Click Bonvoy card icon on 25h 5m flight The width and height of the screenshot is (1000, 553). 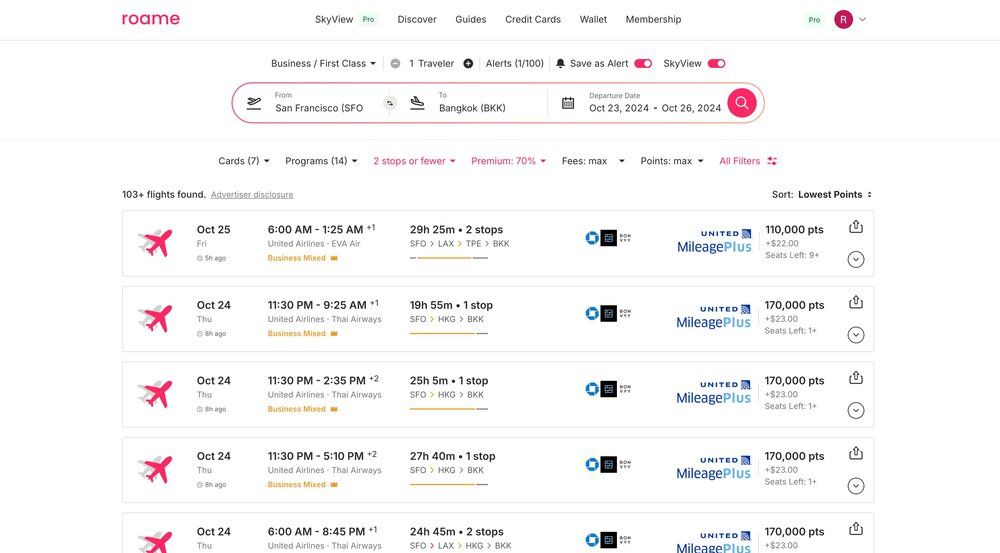(625, 388)
